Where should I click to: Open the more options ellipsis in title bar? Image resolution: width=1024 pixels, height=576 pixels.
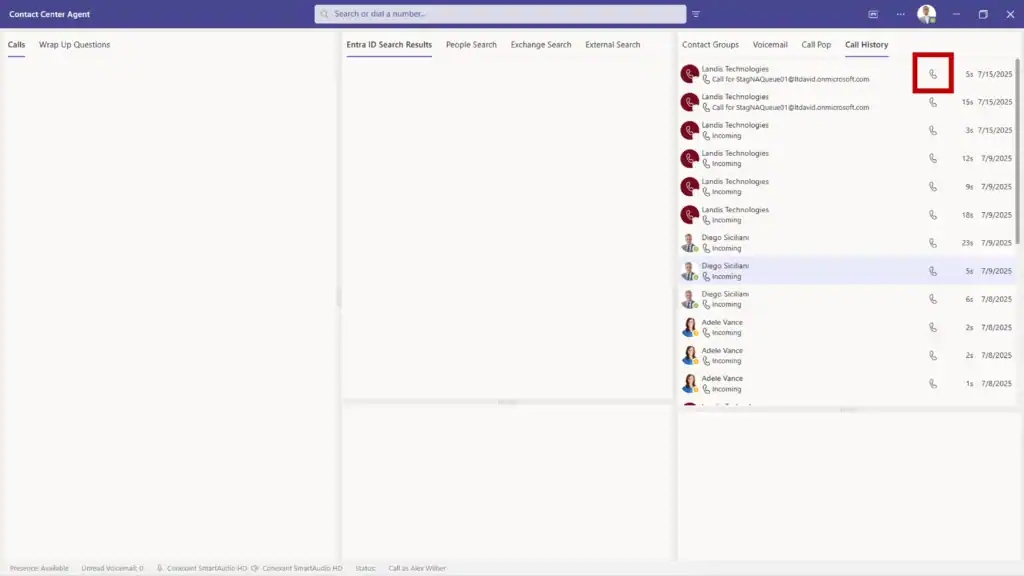point(899,14)
